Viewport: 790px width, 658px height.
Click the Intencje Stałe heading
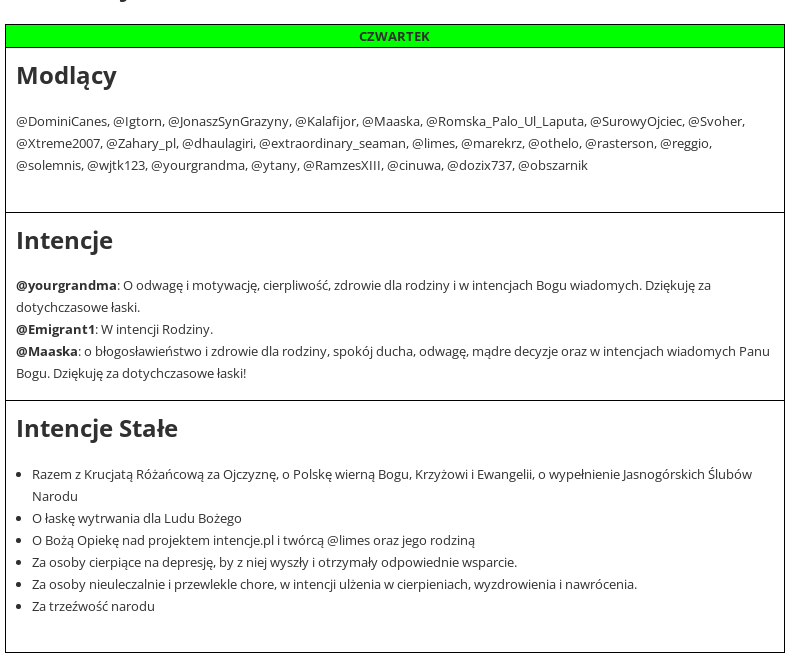[97, 429]
